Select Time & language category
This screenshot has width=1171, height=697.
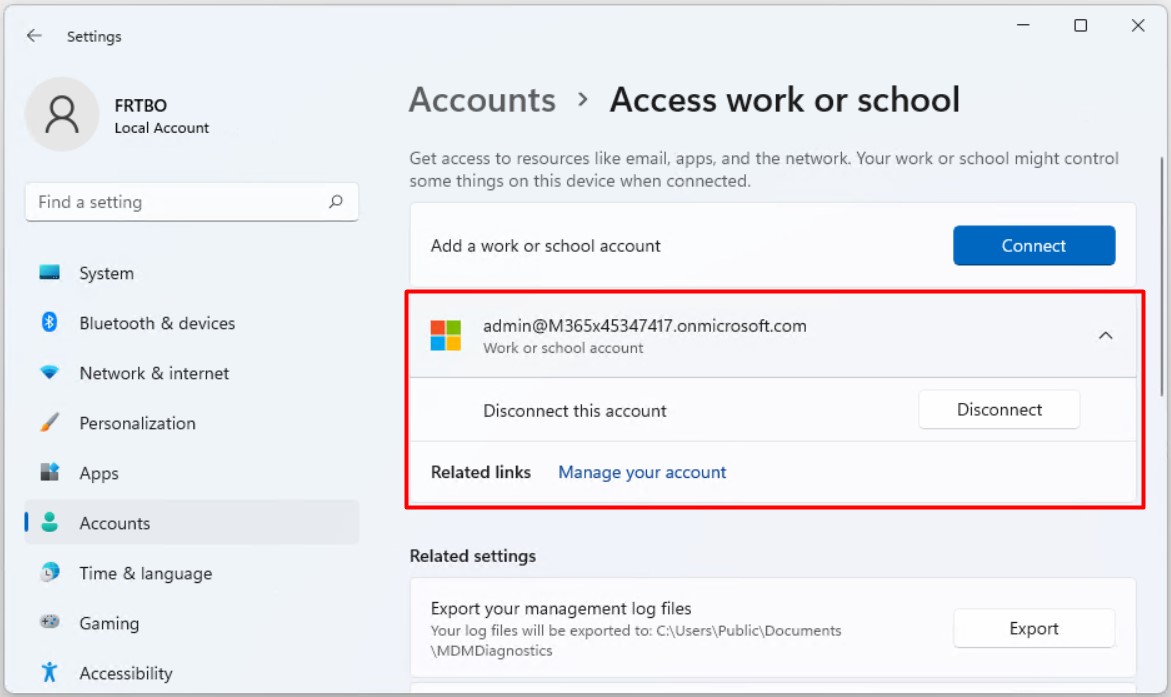click(146, 574)
